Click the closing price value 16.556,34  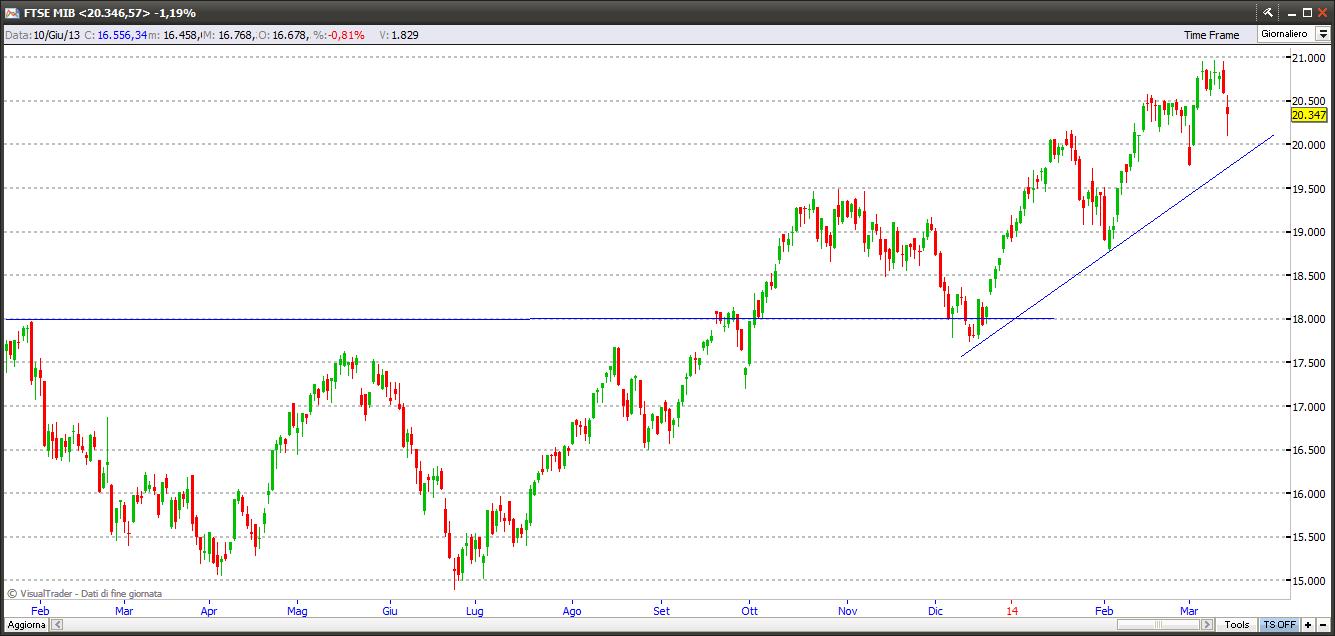tap(123, 35)
